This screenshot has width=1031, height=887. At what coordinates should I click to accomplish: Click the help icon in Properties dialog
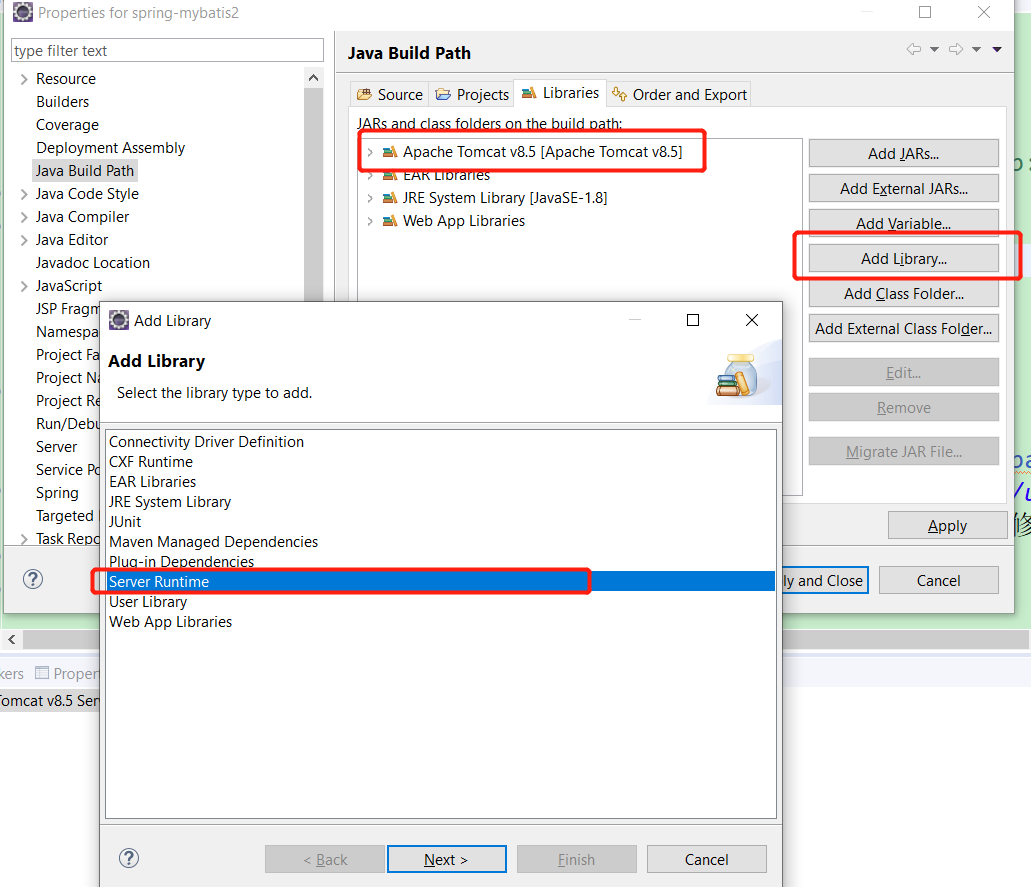(33, 579)
